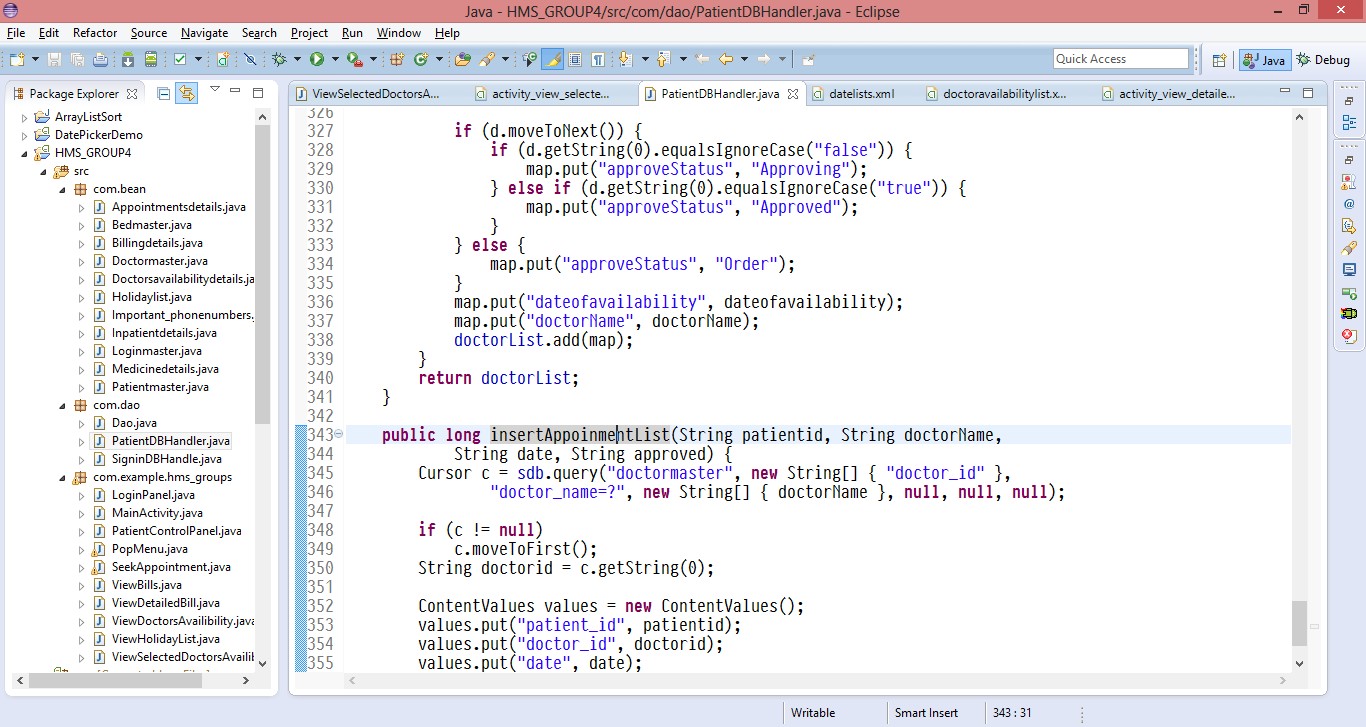Open SeekAppointment.java in Package Explorer
Viewport: 1366px width, 727px height.
170,567
